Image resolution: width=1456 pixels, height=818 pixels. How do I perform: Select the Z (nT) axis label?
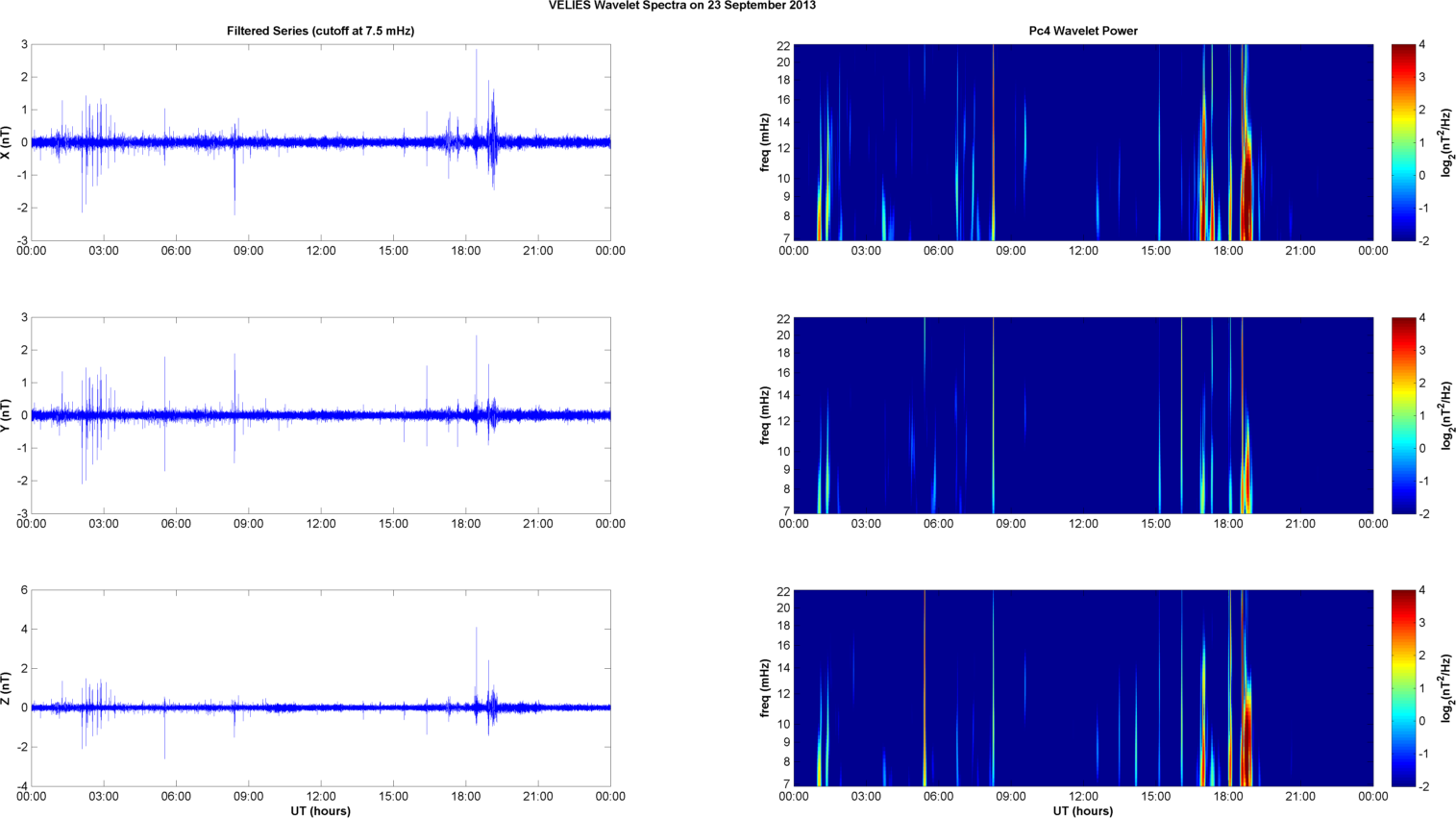pyautogui.click(x=8, y=688)
